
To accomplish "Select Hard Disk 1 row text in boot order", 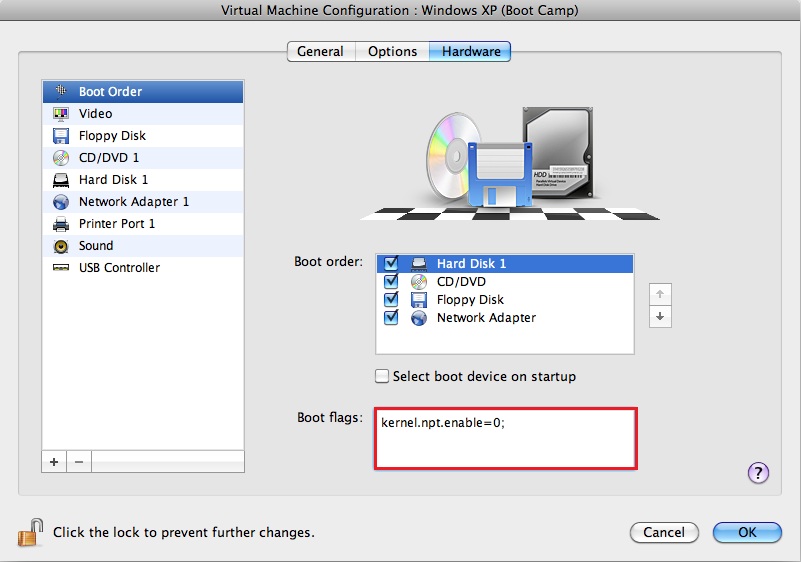I will tap(472, 264).
